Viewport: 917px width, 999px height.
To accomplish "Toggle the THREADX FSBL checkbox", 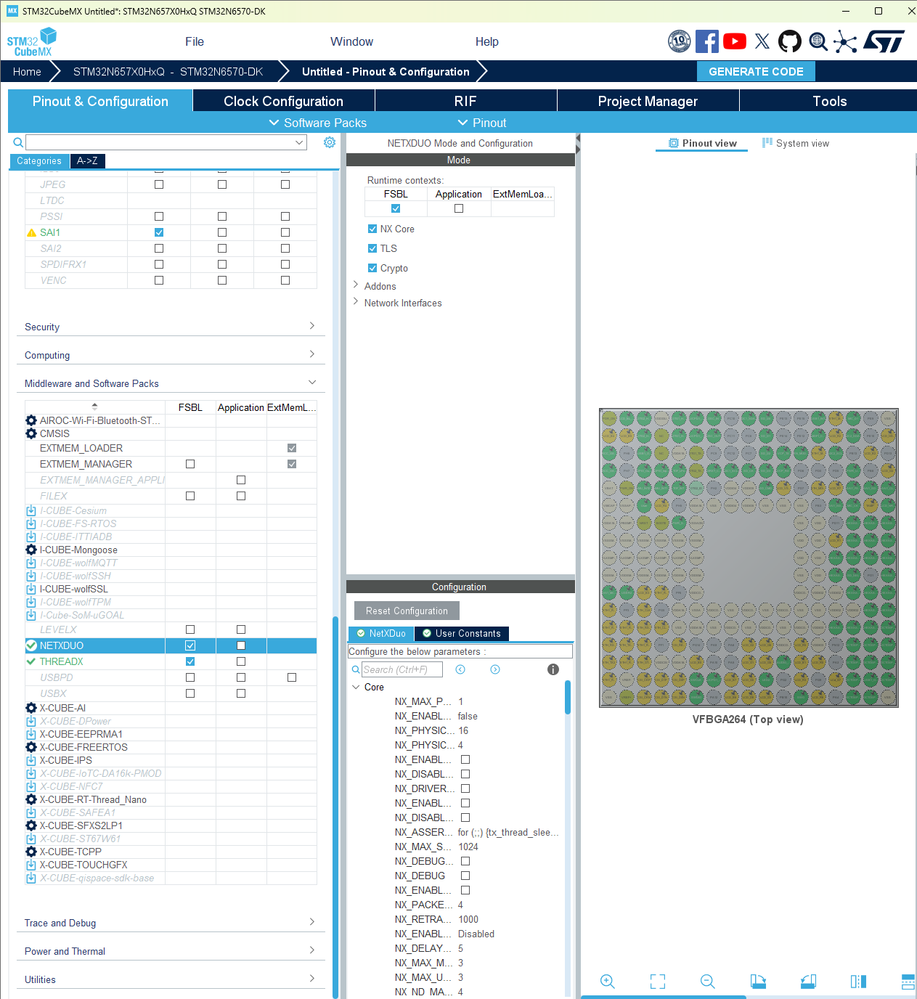I will (x=190, y=661).
